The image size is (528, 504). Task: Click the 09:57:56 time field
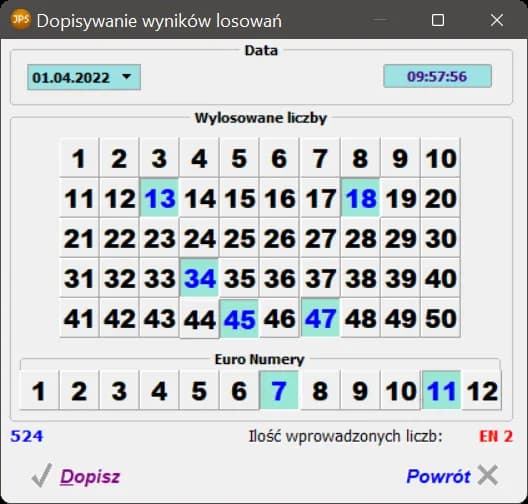437,76
